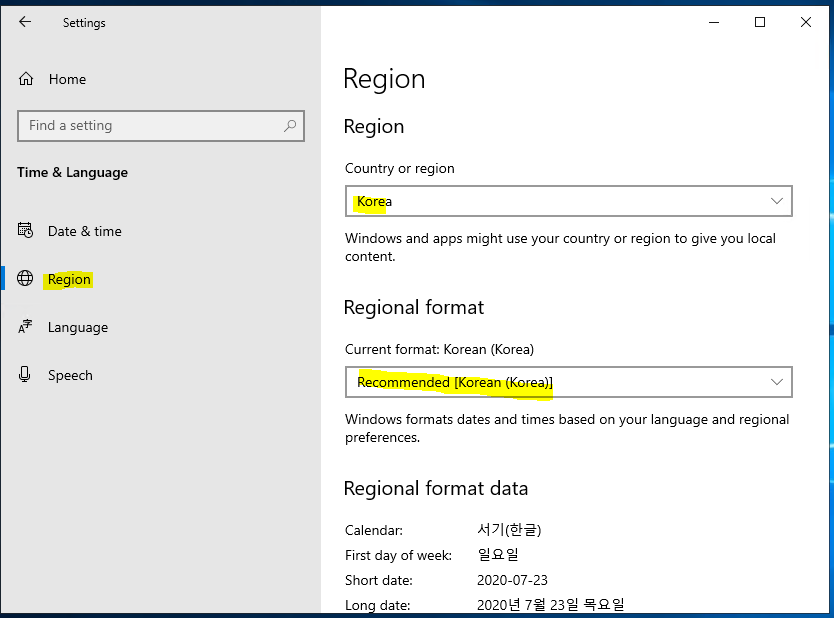Click the Speech microphone icon
The image size is (834, 618).
coord(24,374)
